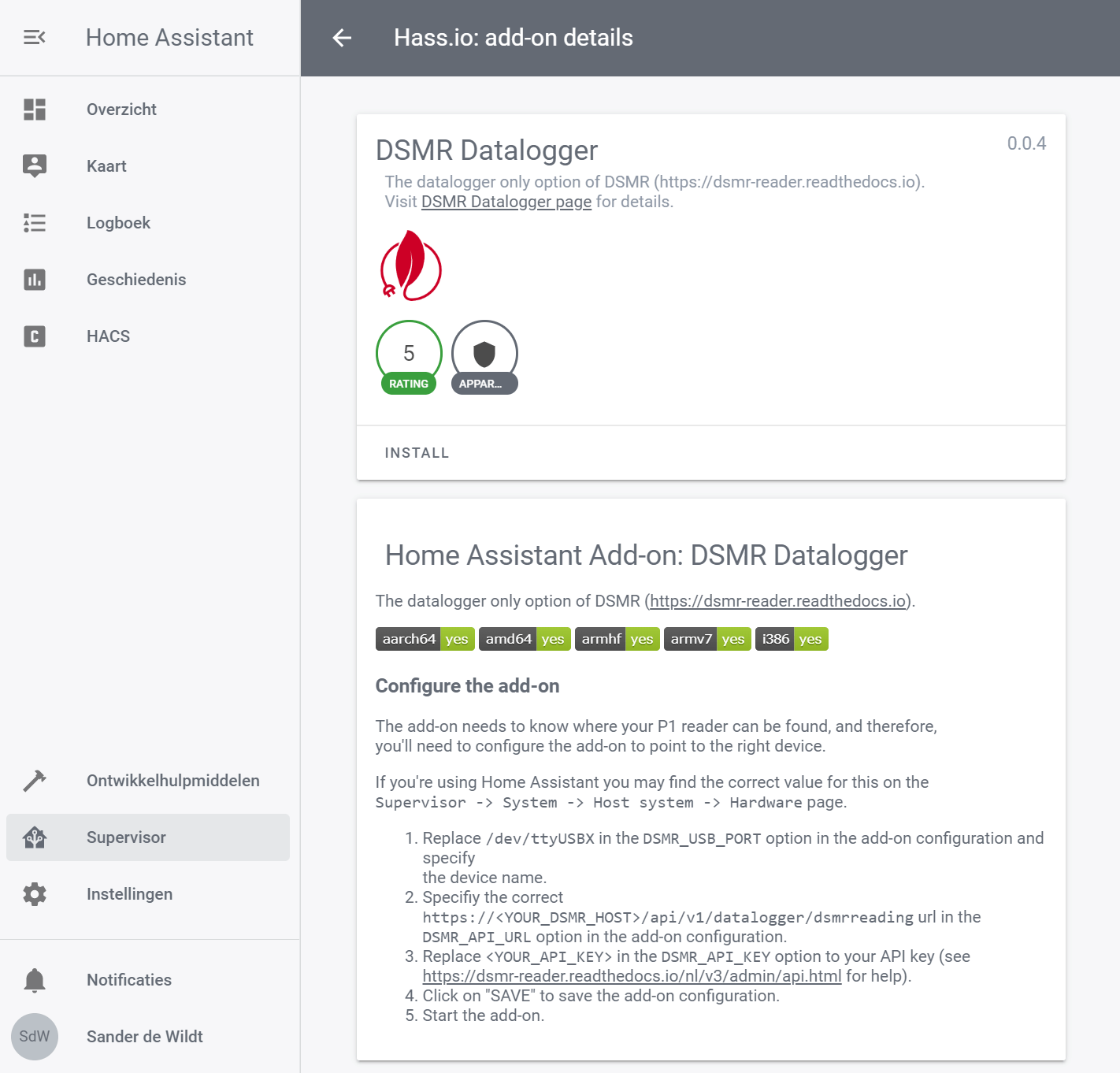Open the dsmr-reader.readthedocs.io link

pos(777,601)
